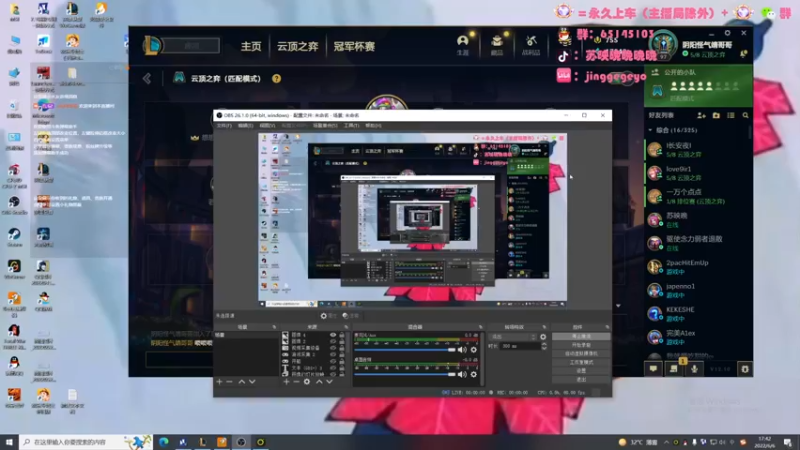Toggle lock of video capture device source
Screen dimensions: 800x450
point(342,348)
